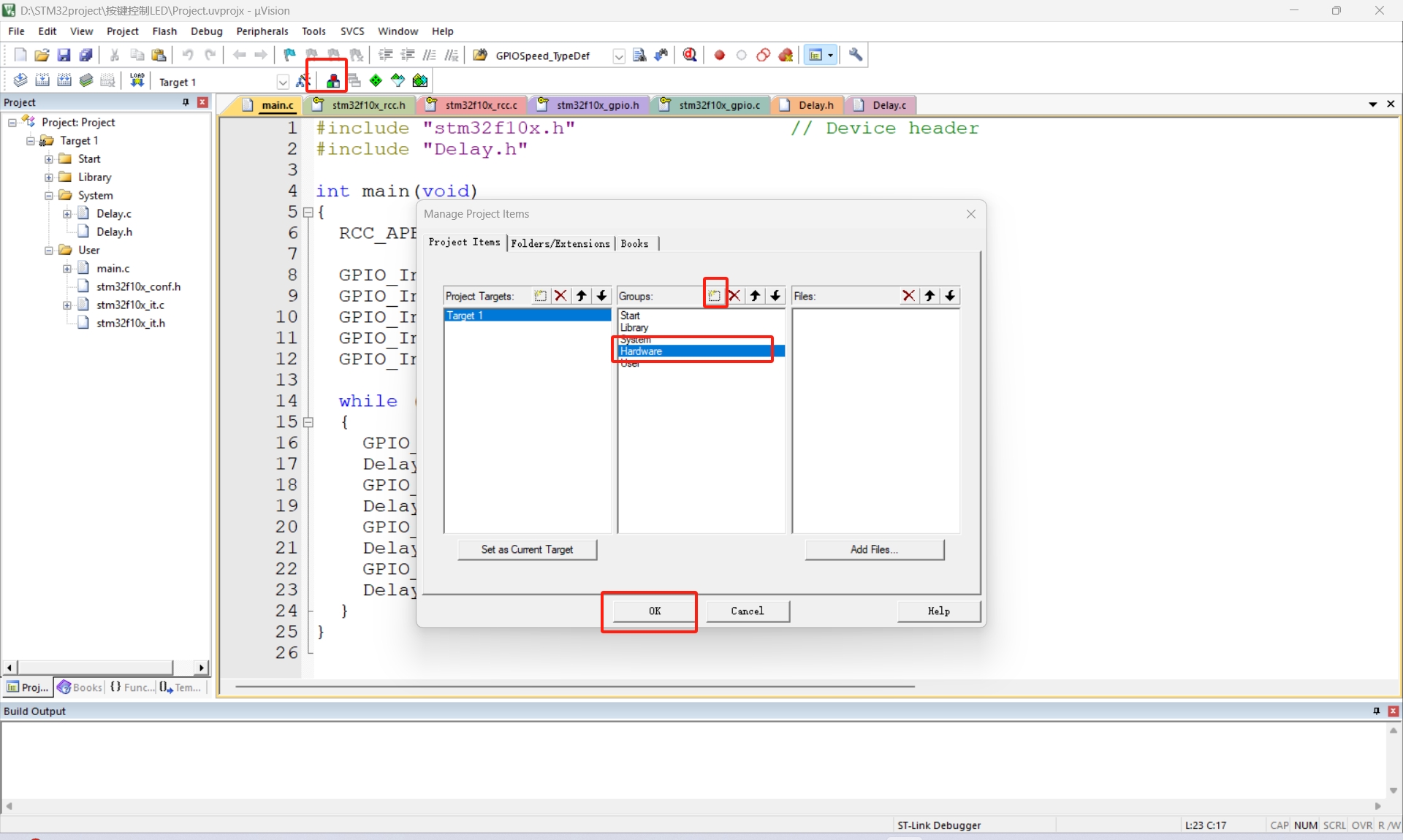This screenshot has width=1403, height=840.
Task: Click the Add Files... button
Action: [x=874, y=550]
